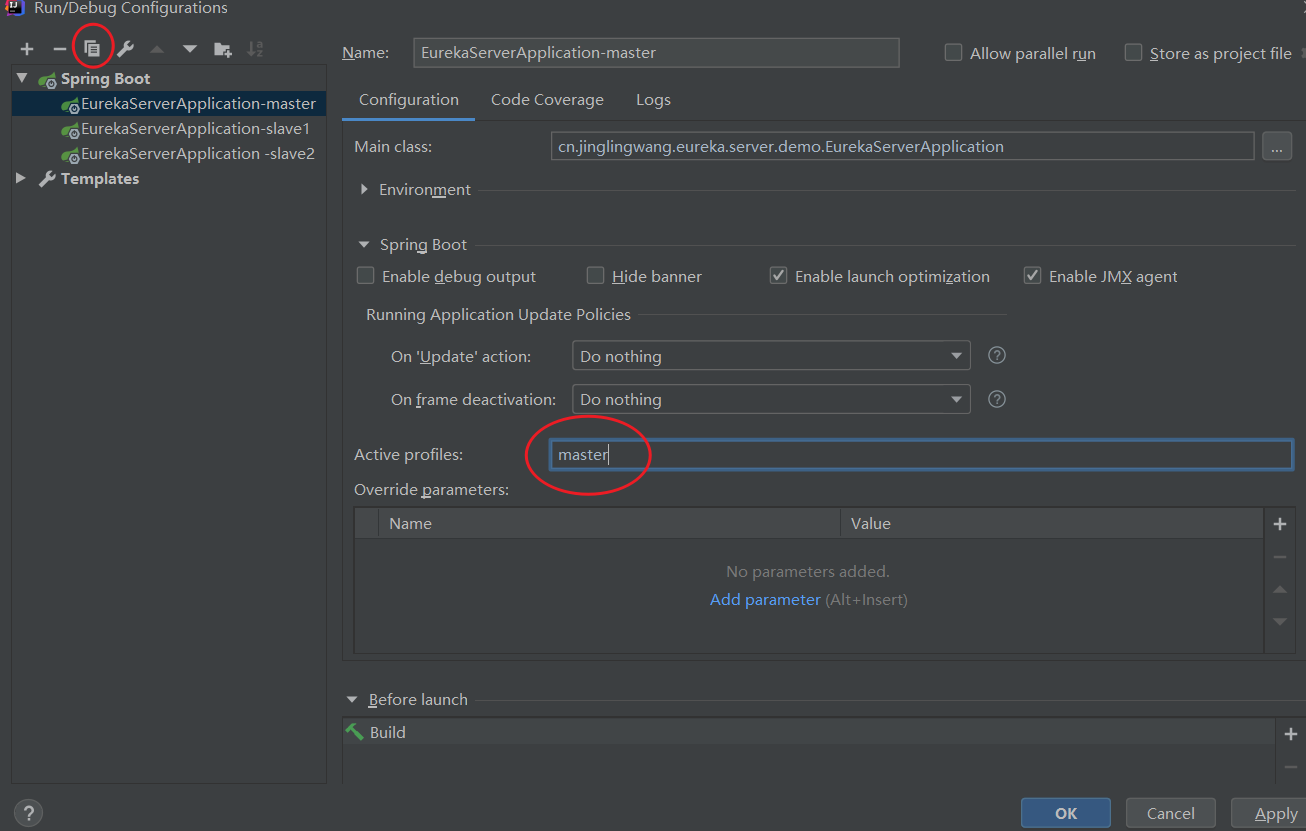Toggle Enable debug output checkbox
The width and height of the screenshot is (1306, 831).
coord(366,276)
